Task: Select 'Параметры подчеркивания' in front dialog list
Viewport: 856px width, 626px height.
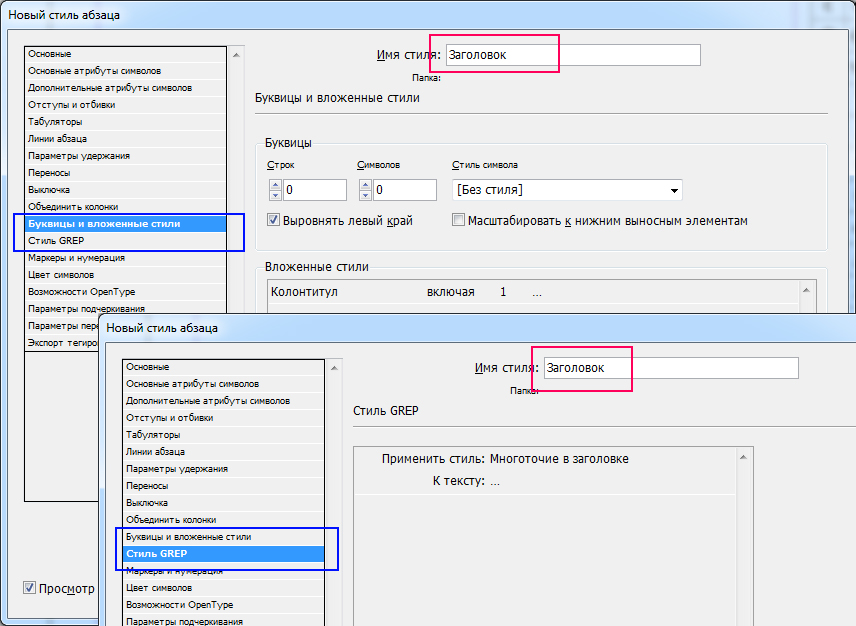Action: [x=224, y=621]
